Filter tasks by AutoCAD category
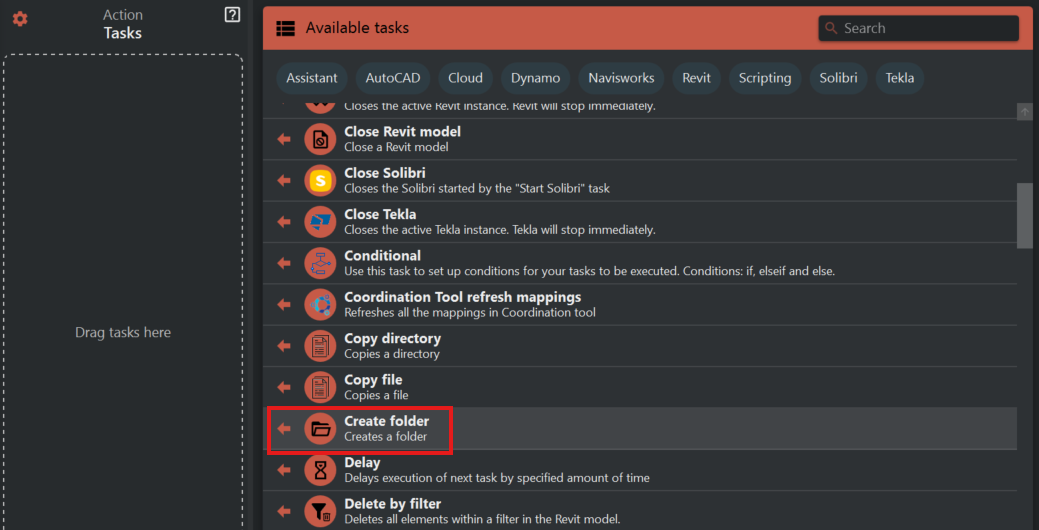The height and width of the screenshot is (530, 1039). pyautogui.click(x=393, y=78)
